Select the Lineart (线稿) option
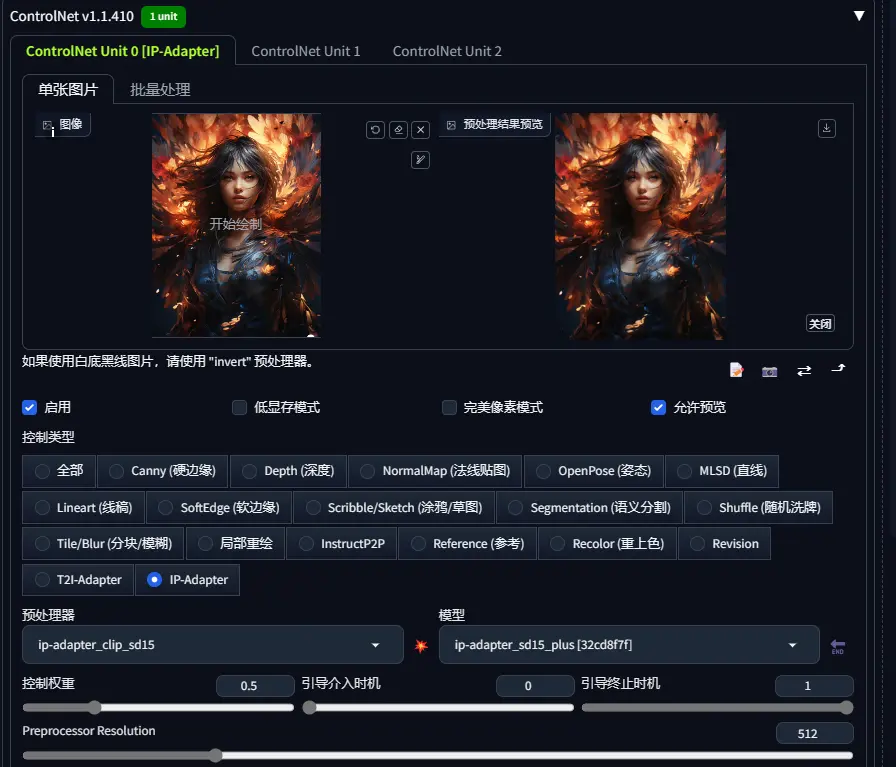This screenshot has width=896, height=767. click(83, 508)
